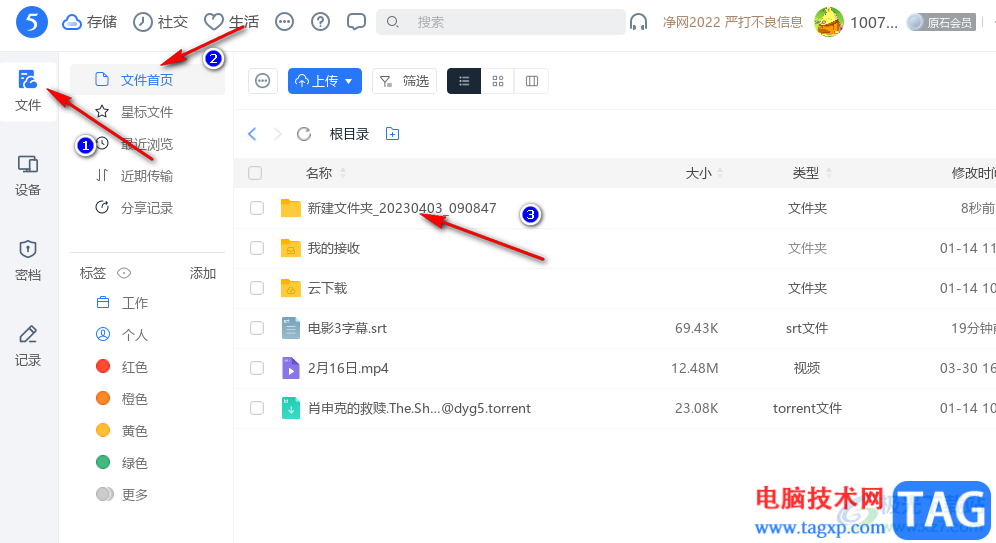Click the 2月16日.mp4 video file icon
The height and width of the screenshot is (543, 996).
tap(290, 368)
